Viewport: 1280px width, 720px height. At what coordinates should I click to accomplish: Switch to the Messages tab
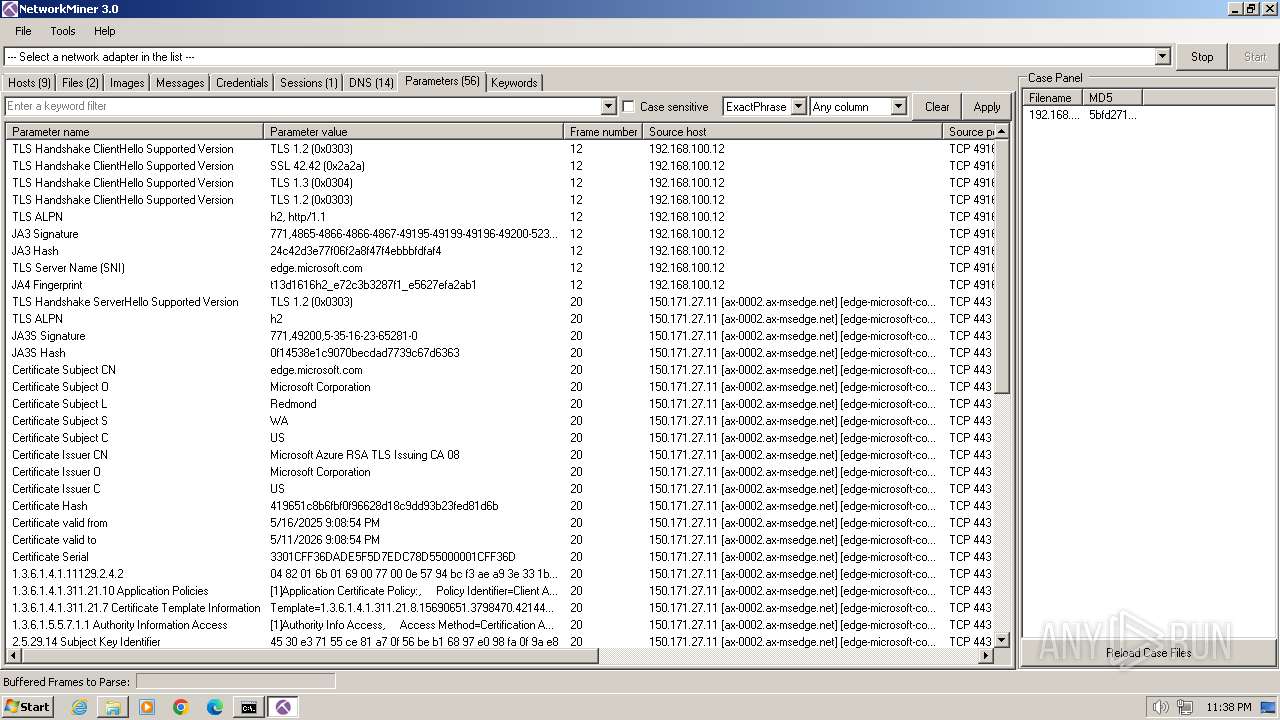180,83
